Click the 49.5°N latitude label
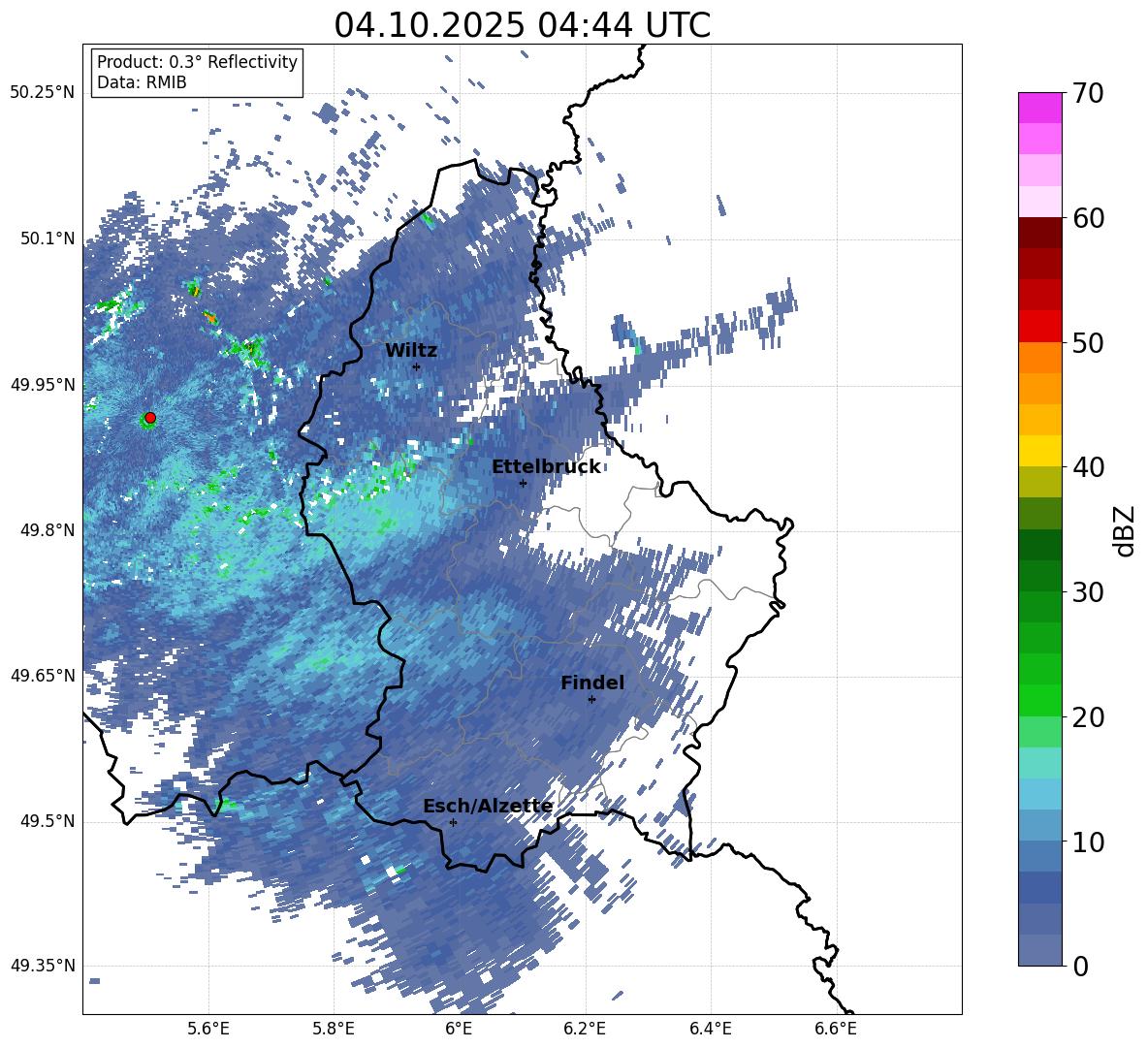Screen dimensions: 1148x1048 tap(48, 821)
